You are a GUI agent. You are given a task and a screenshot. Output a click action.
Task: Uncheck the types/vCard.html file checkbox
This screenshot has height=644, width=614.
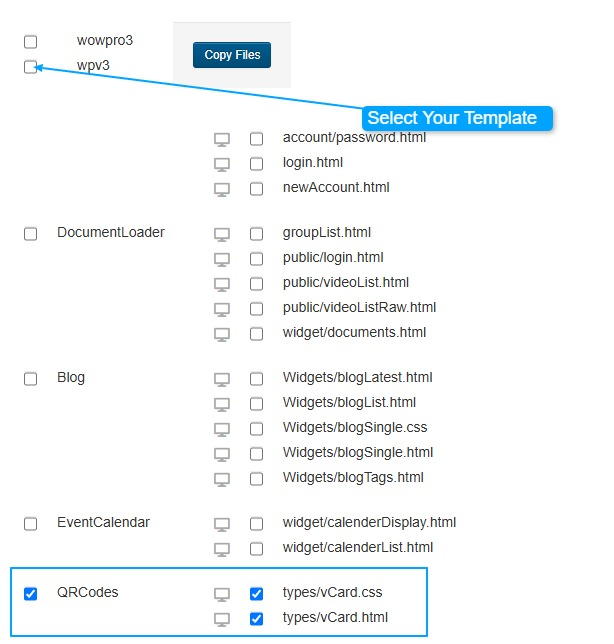pos(257,618)
